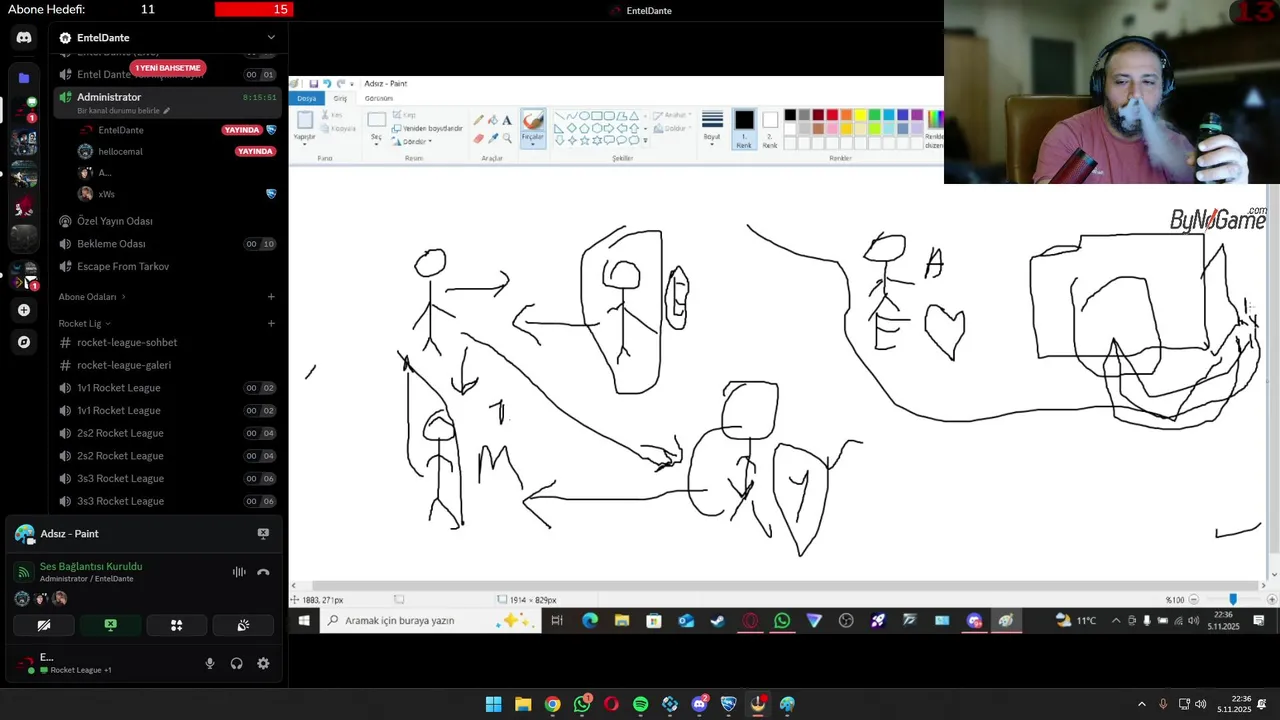Select 2. Renk as active color

coord(770,128)
